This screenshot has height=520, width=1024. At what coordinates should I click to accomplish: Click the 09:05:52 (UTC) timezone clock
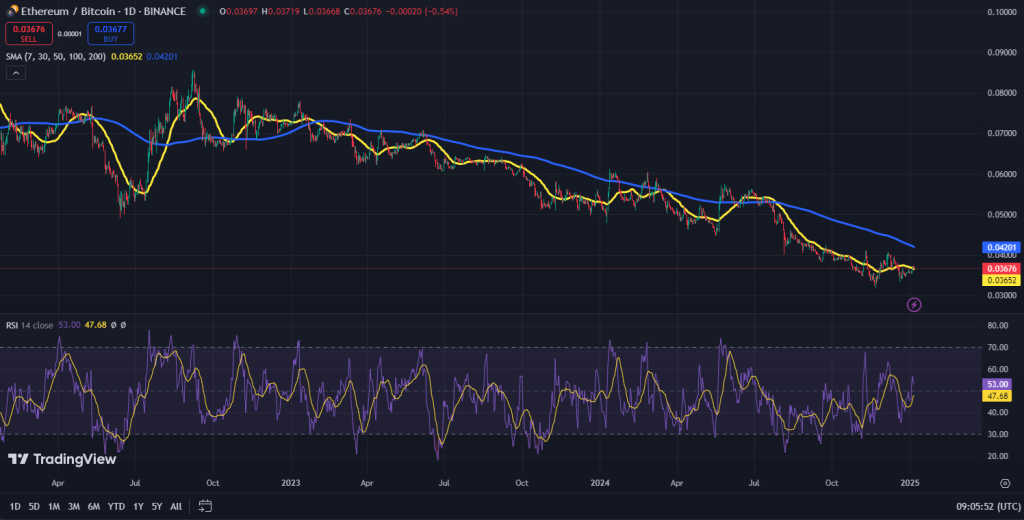pos(988,506)
